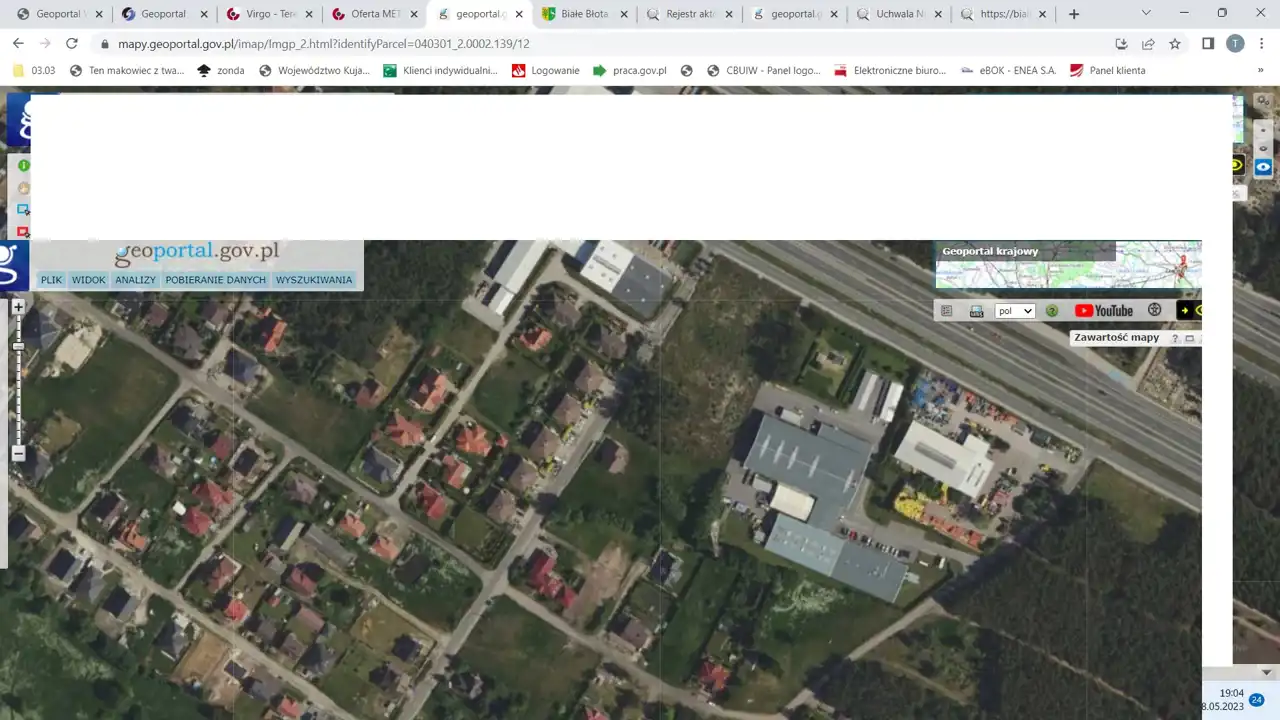
Task: Click the browser share page icon
Action: tap(1148, 44)
